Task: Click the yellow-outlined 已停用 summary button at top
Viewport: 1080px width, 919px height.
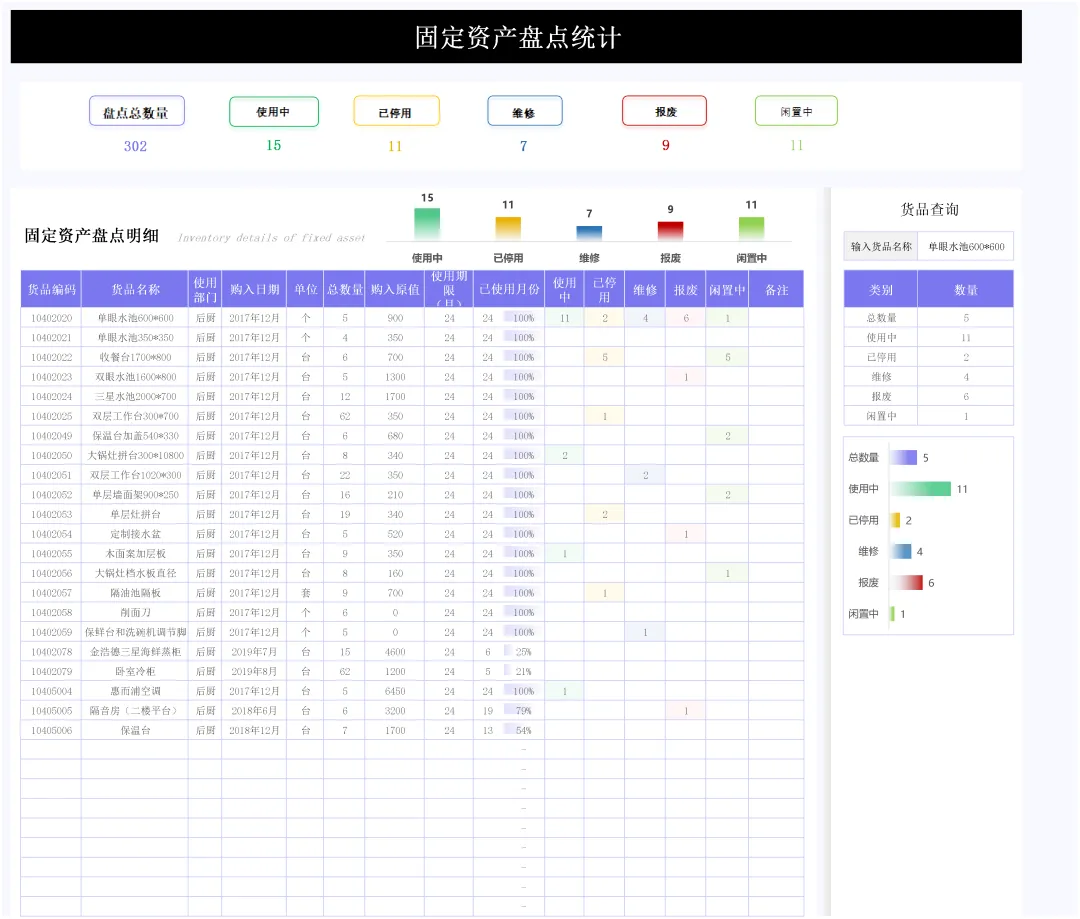Action: coord(396,112)
